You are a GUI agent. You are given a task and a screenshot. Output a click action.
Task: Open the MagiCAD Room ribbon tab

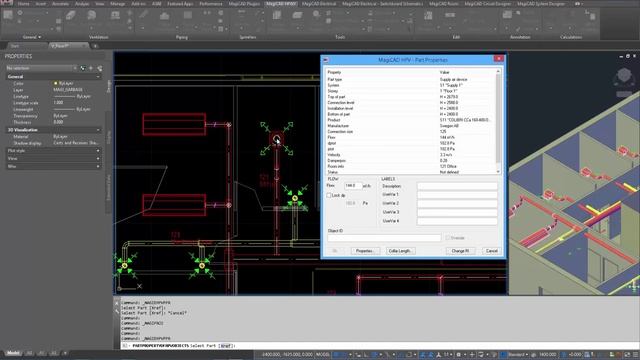(x=444, y=4)
